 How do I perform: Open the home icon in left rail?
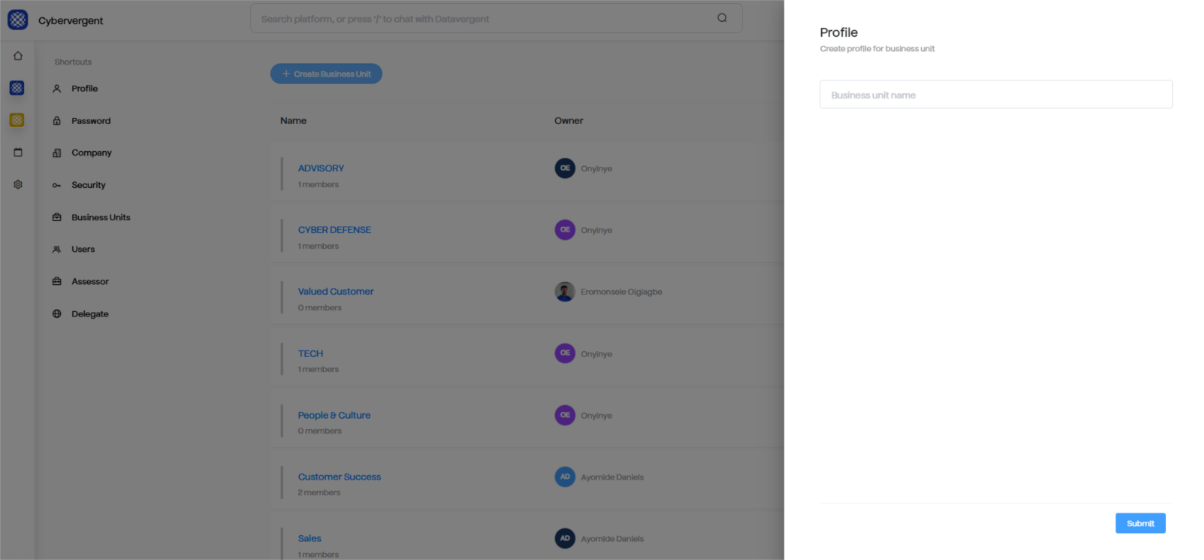coord(17,56)
